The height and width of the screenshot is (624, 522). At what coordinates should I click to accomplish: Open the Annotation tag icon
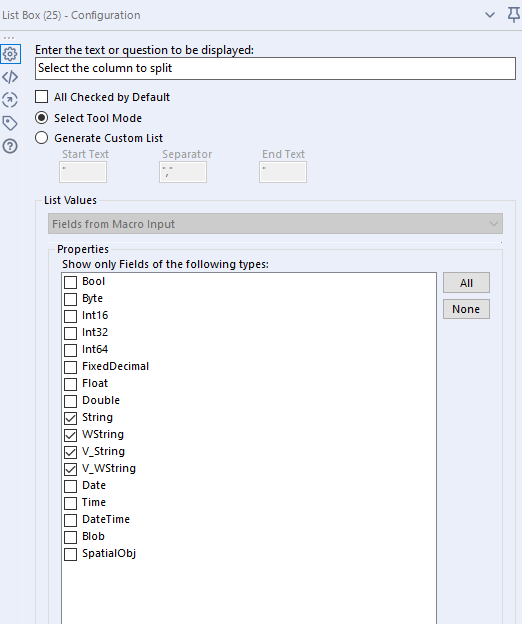point(10,123)
